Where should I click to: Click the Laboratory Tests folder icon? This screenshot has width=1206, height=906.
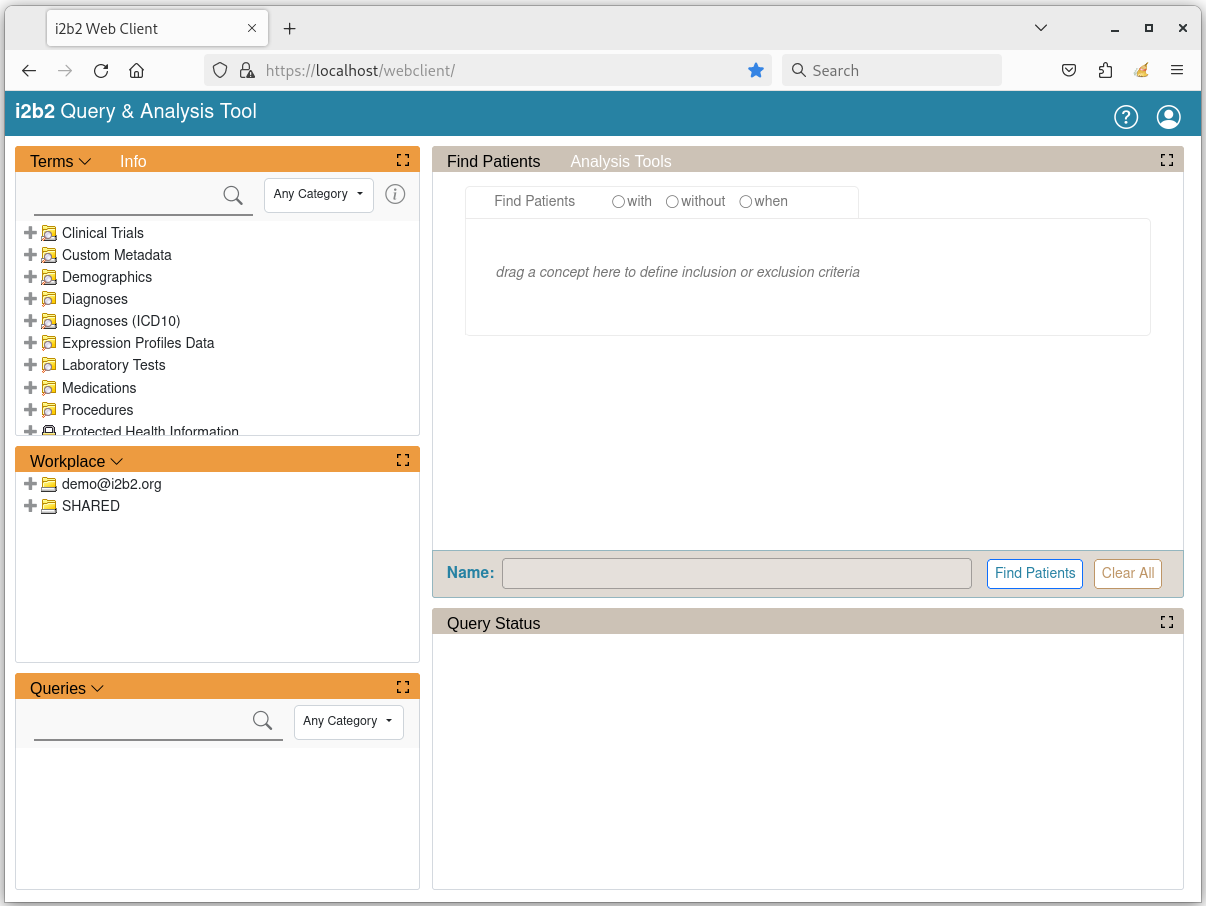pos(49,365)
